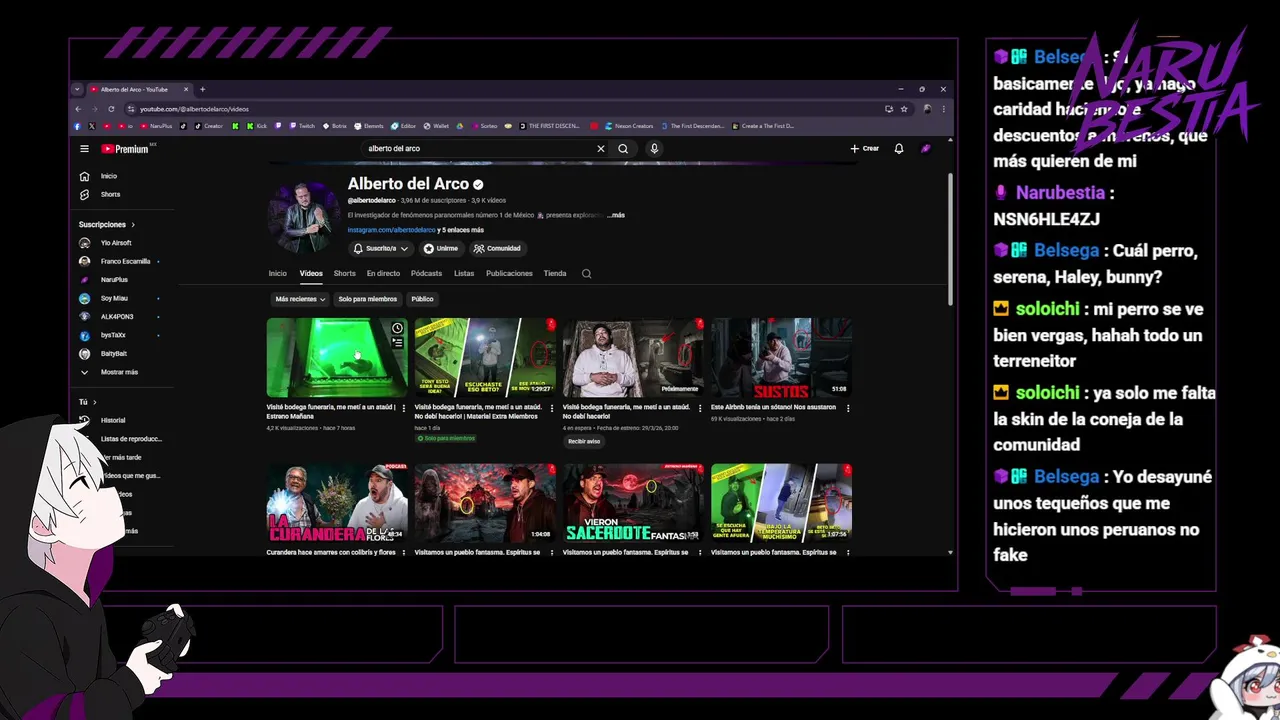Screen dimensions: 1280x720
Task: Open 'y 5 enlaces más' links
Action: click(x=461, y=230)
